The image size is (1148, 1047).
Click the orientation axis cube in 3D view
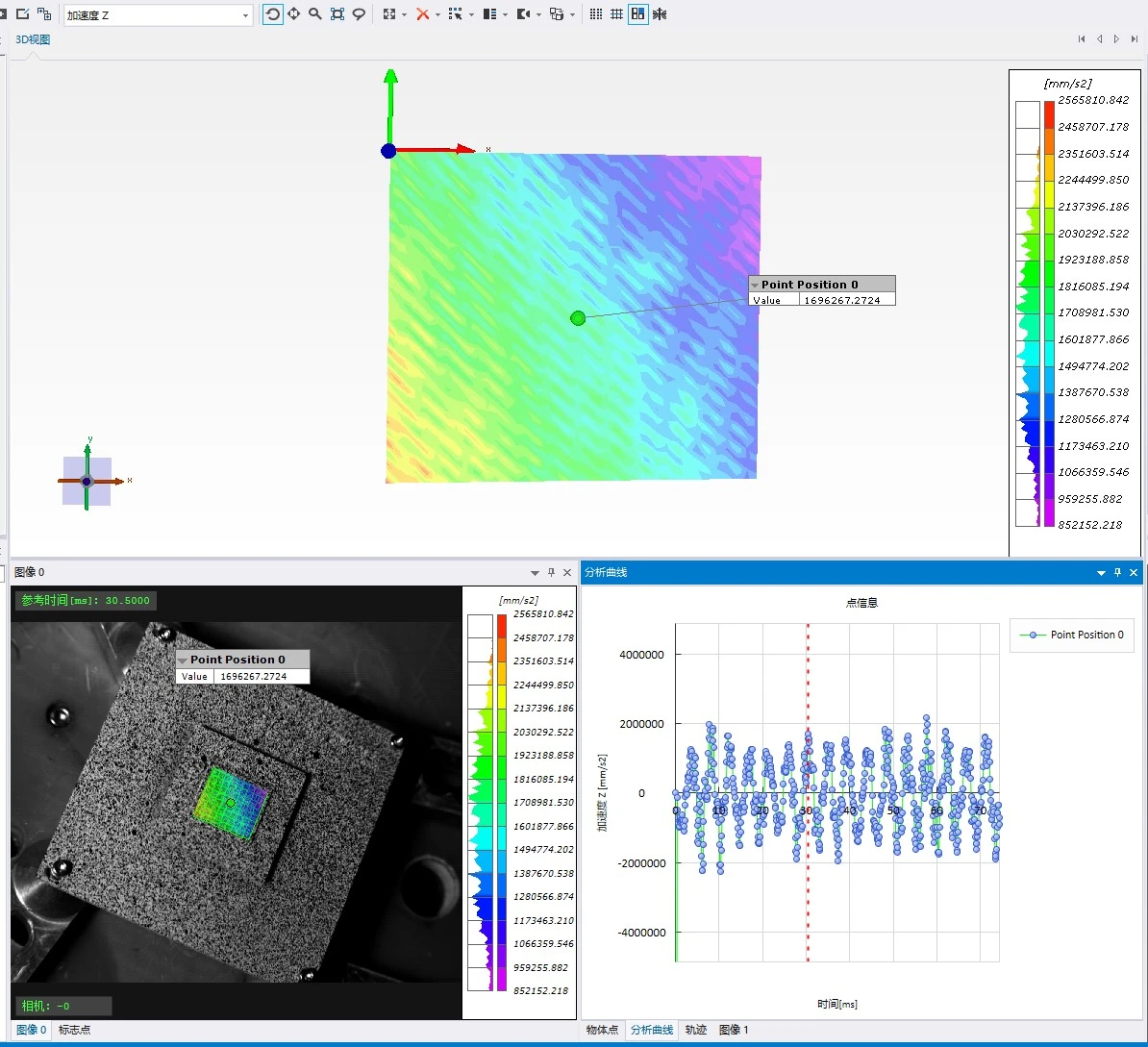[x=87, y=481]
